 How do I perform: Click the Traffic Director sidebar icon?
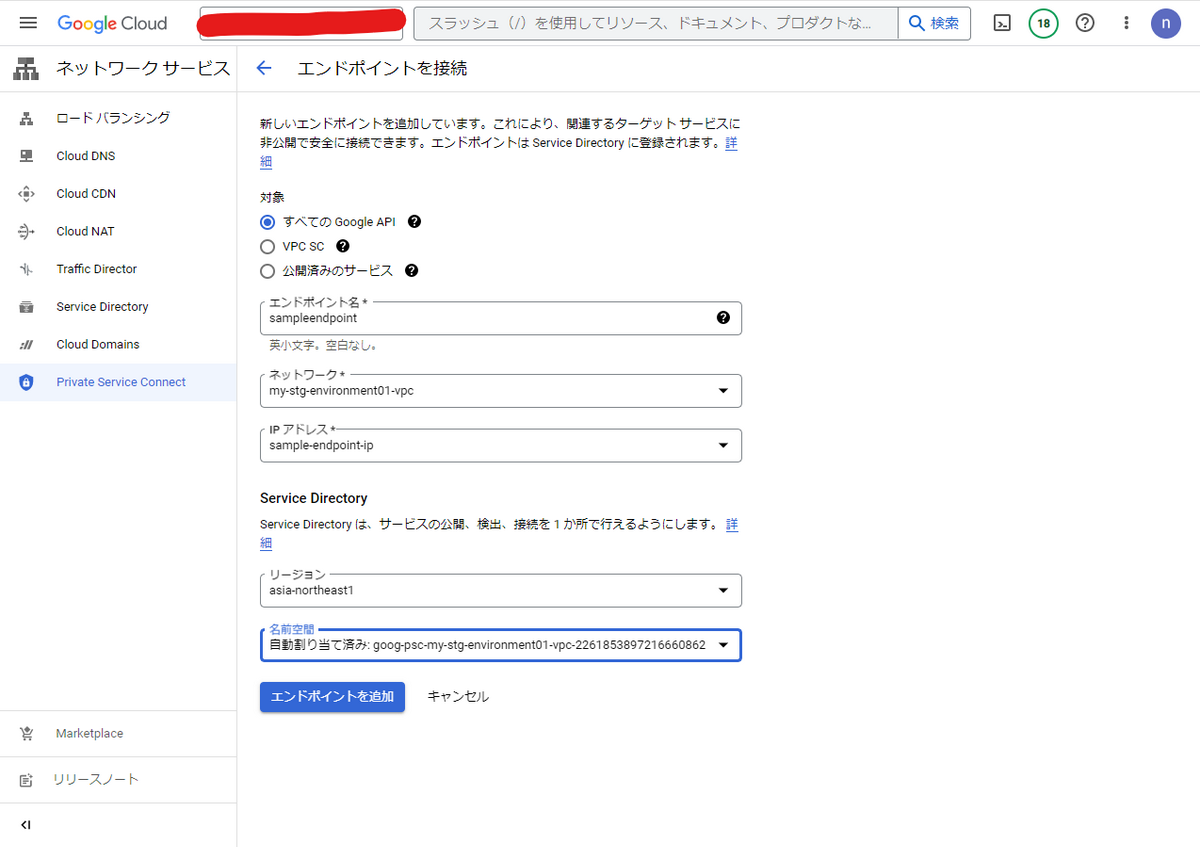[x=26, y=269]
